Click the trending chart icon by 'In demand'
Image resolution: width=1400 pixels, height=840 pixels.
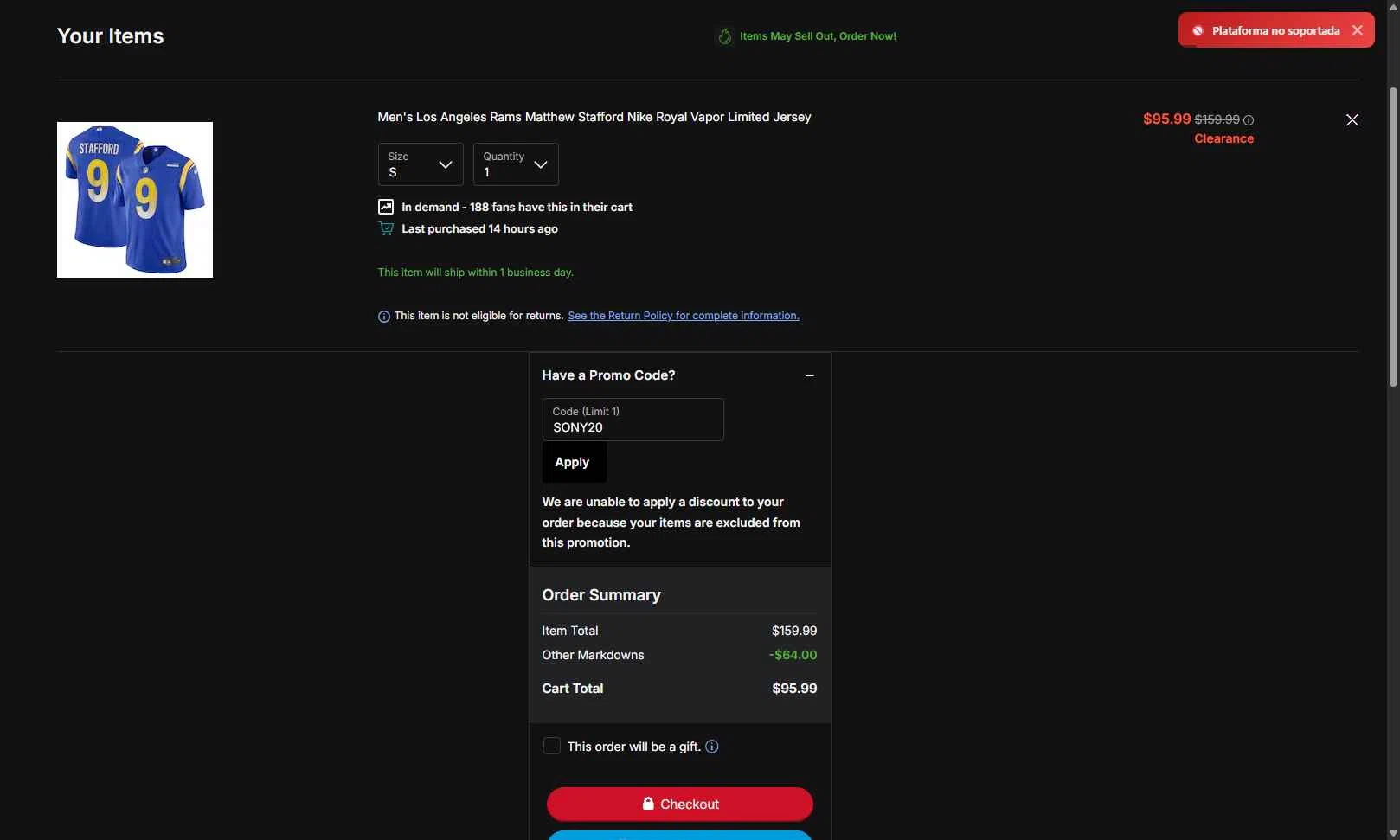tap(386, 207)
